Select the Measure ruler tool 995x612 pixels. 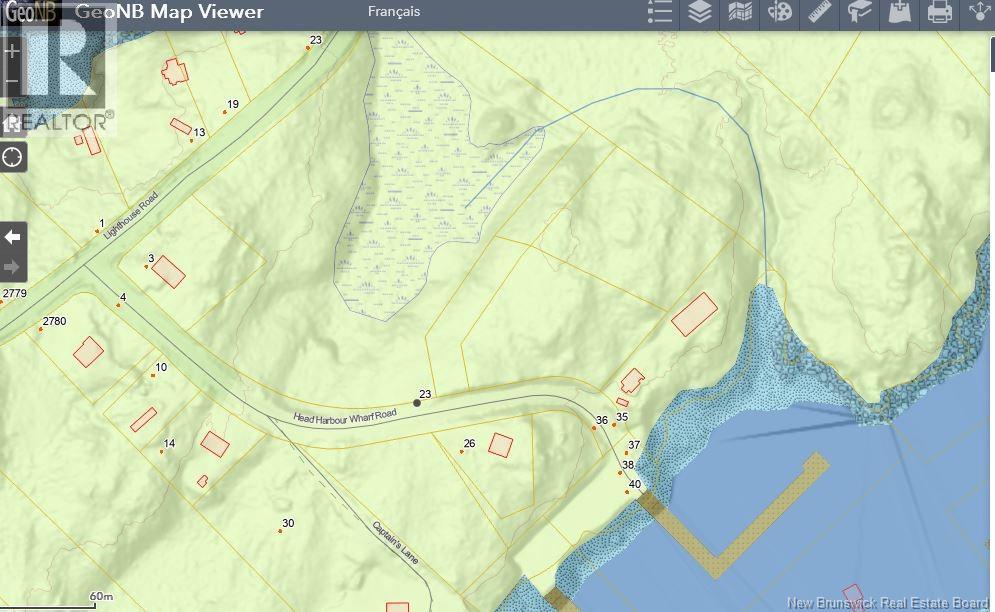click(820, 12)
